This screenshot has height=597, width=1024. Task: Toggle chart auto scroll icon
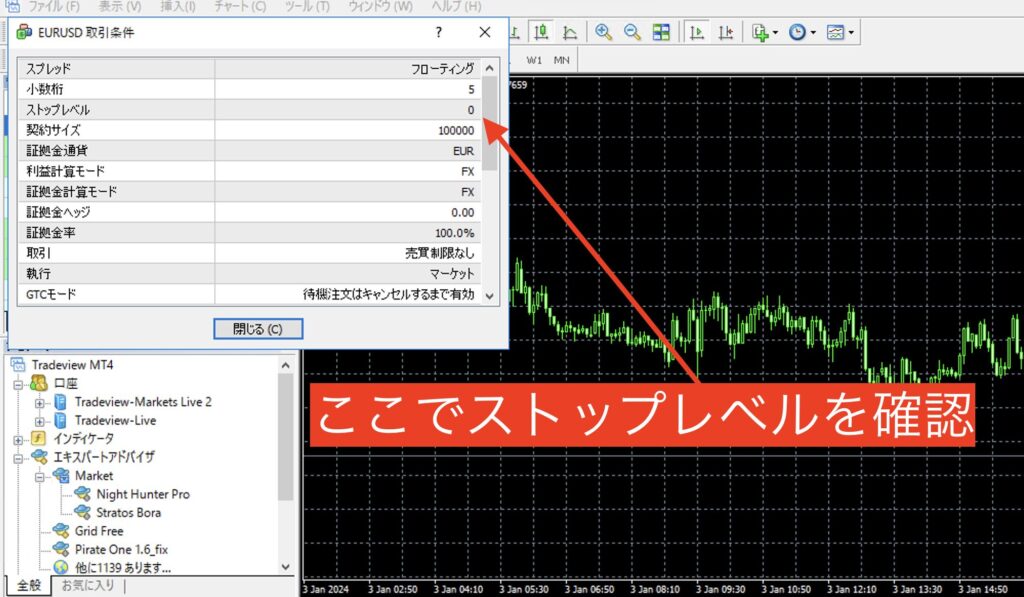[x=697, y=32]
